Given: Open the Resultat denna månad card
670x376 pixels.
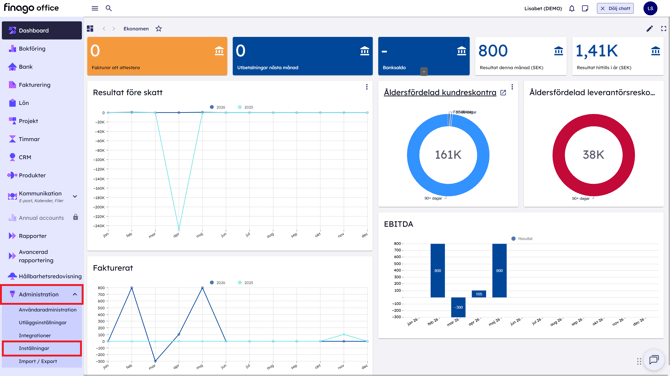Looking at the screenshot, I should click(520, 56).
